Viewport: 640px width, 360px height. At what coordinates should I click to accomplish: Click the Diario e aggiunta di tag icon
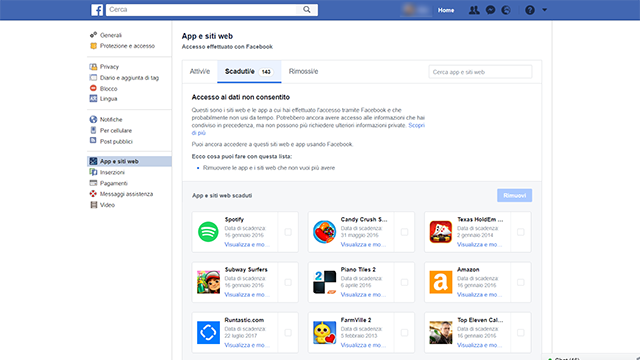point(93,78)
